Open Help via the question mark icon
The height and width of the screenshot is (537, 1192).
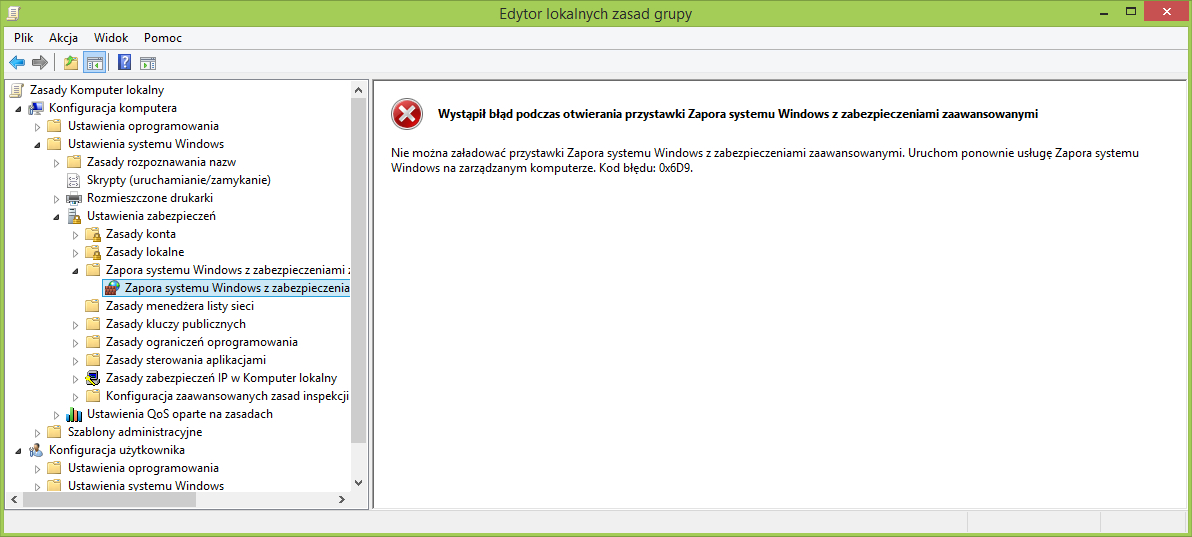point(125,62)
